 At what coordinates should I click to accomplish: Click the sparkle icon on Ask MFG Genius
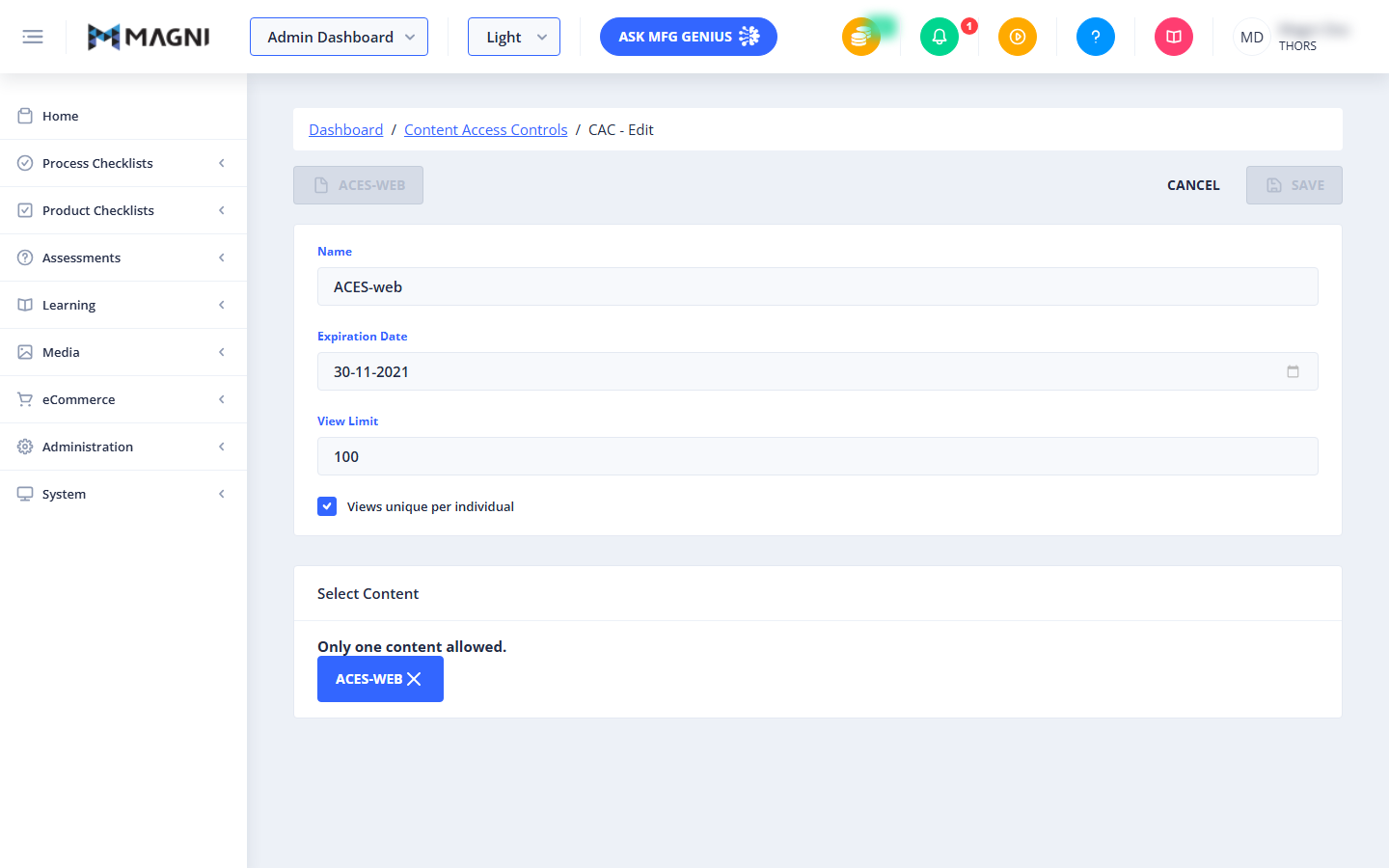coord(749,37)
